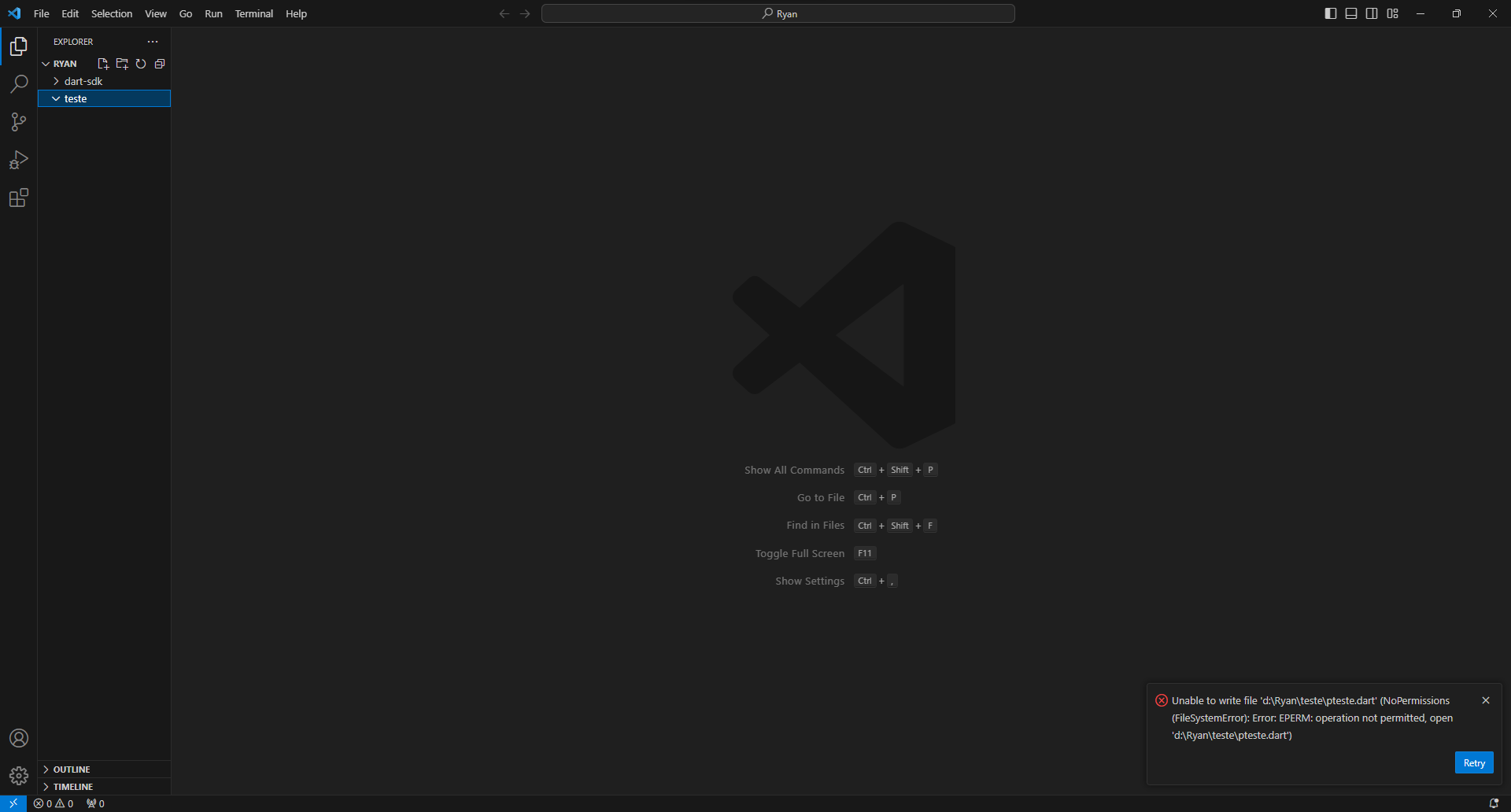The height and width of the screenshot is (812, 1511).
Task: Restore down the VS Code window
Action: point(1457,13)
